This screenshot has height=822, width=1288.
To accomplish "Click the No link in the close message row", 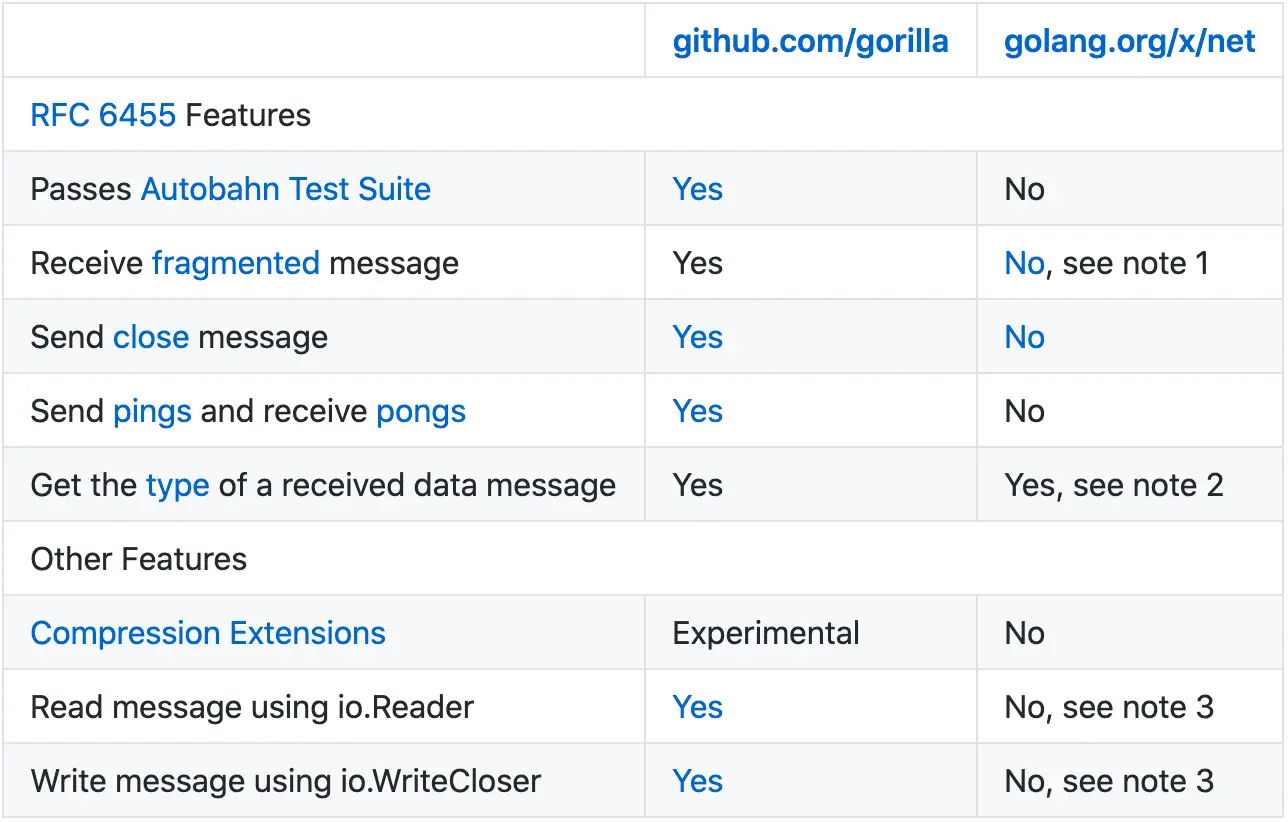I will [1024, 338].
